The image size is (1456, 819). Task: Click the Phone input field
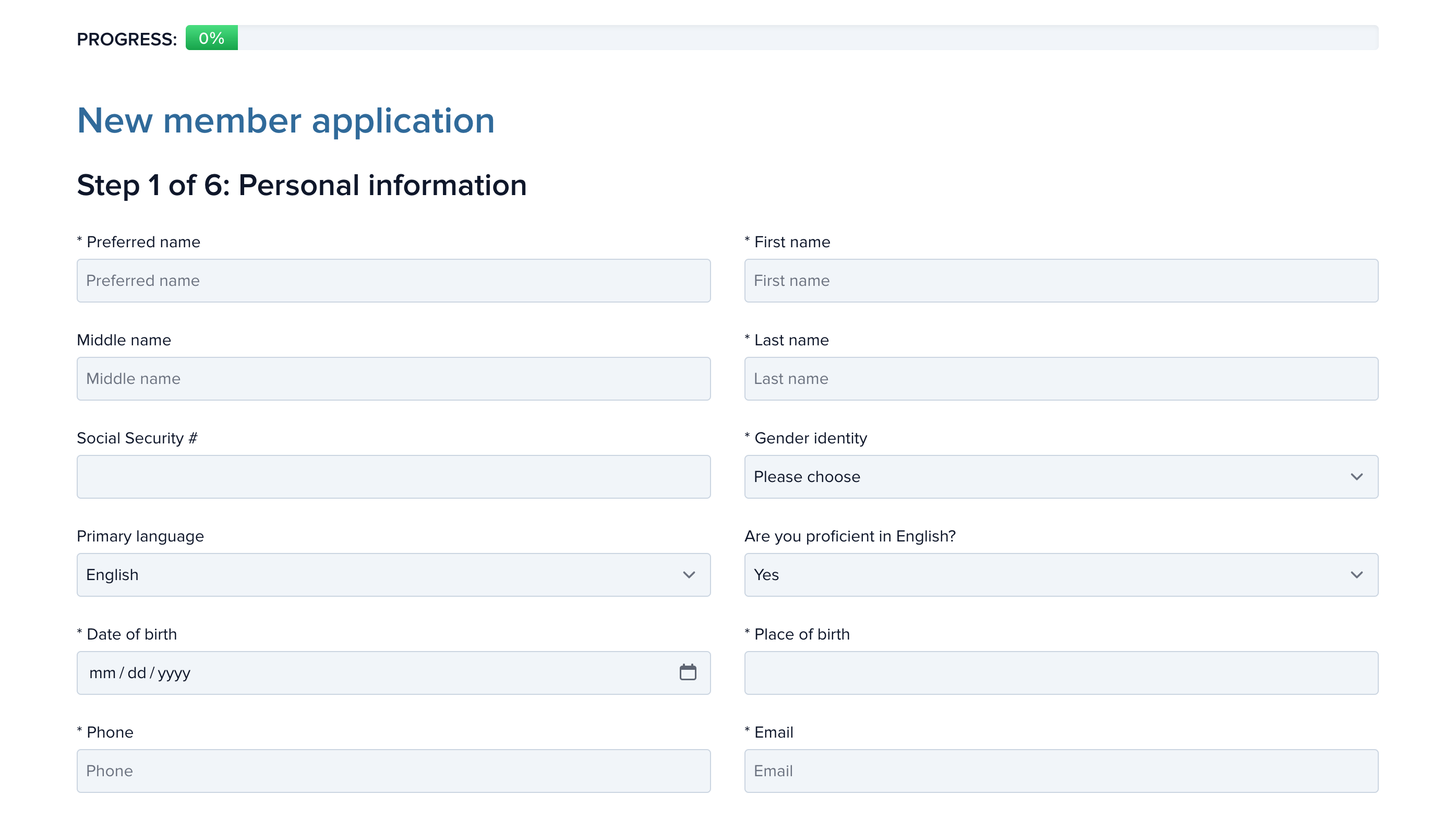[393, 770]
